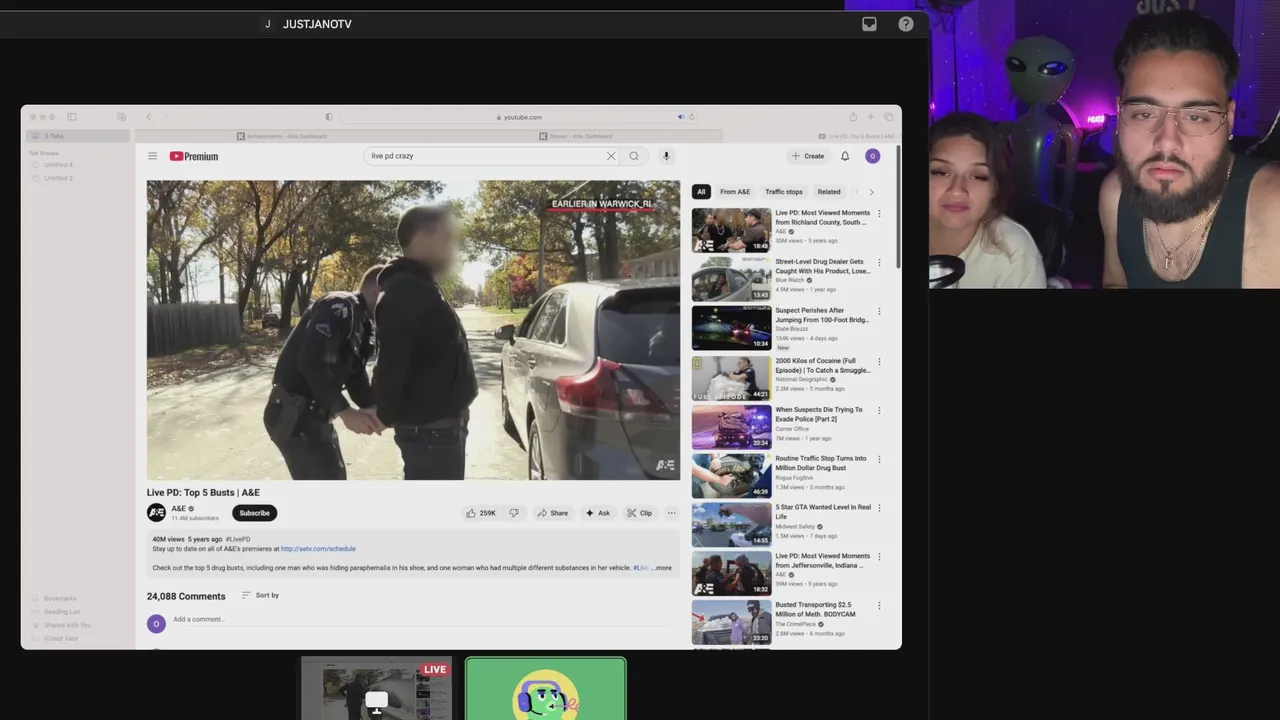Select the 3 Tabs item in sidebar
The image size is (1280, 720).
(78, 136)
